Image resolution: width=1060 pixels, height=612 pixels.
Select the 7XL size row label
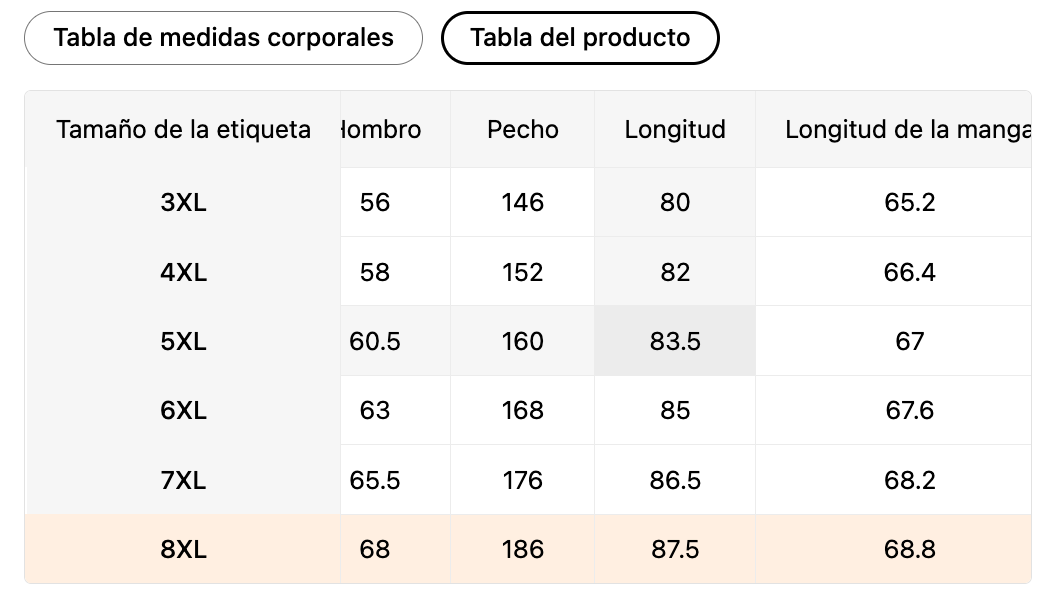pos(183,480)
